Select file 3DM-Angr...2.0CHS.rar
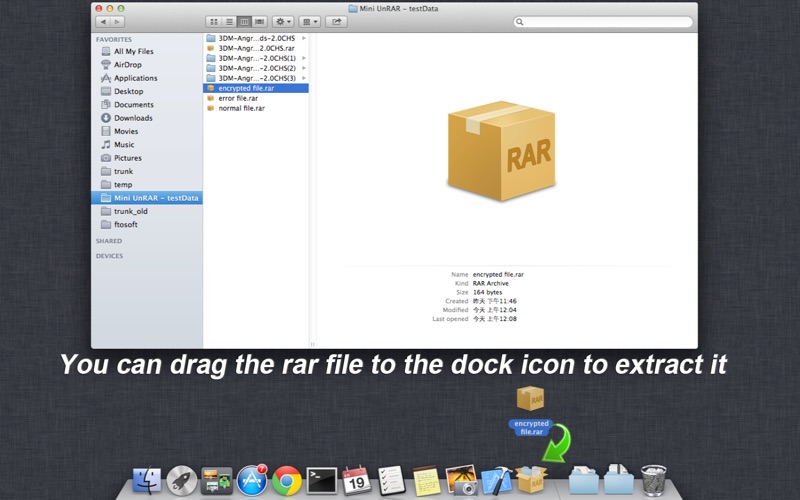 256,48
